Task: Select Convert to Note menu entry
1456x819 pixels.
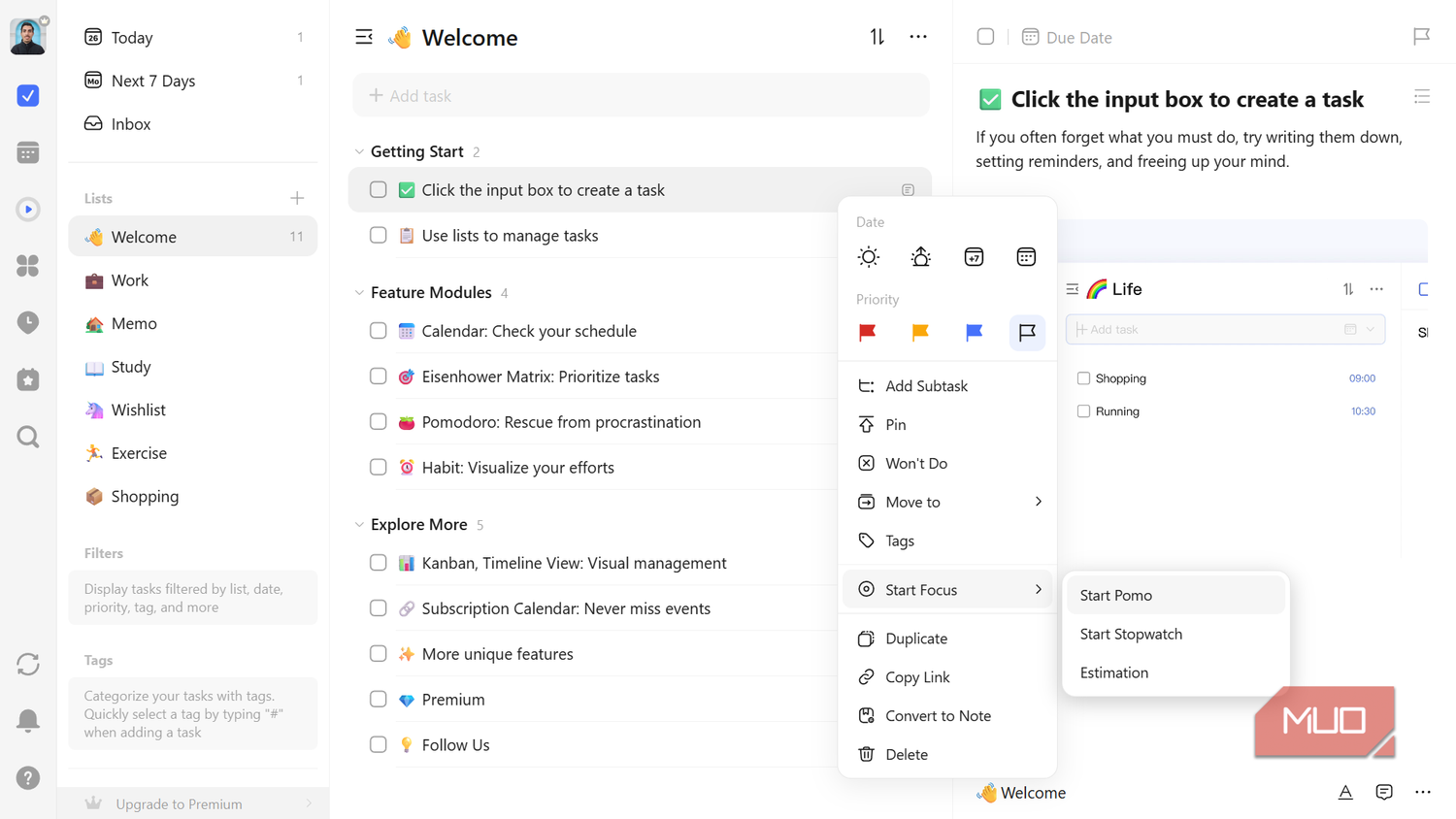Action: (x=948, y=716)
